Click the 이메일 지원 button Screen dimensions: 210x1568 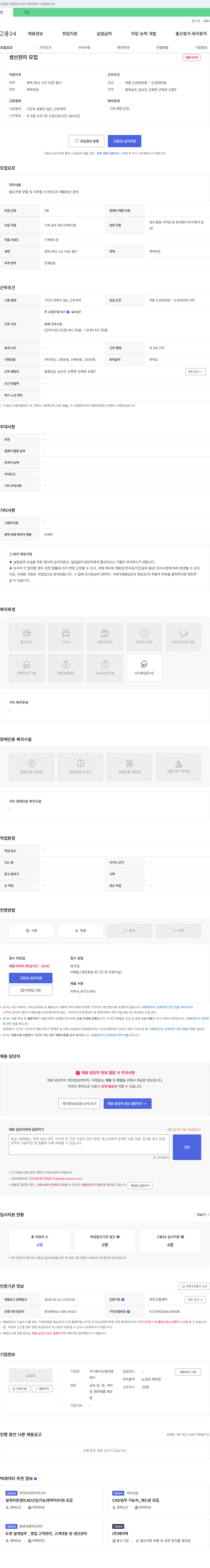(x=30, y=990)
